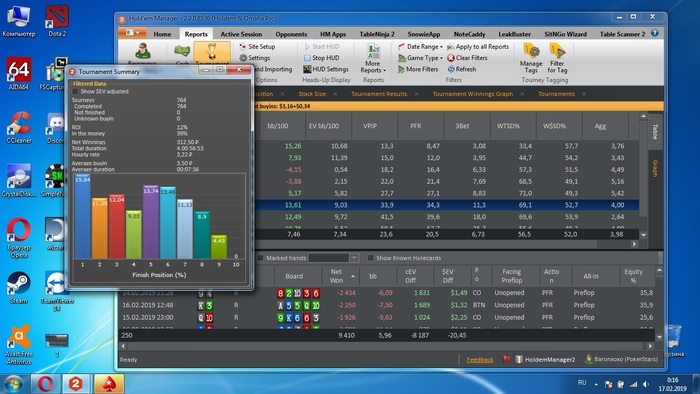Click the player name status entry (PokerStars)
The height and width of the screenshot is (394, 700).
point(621,359)
